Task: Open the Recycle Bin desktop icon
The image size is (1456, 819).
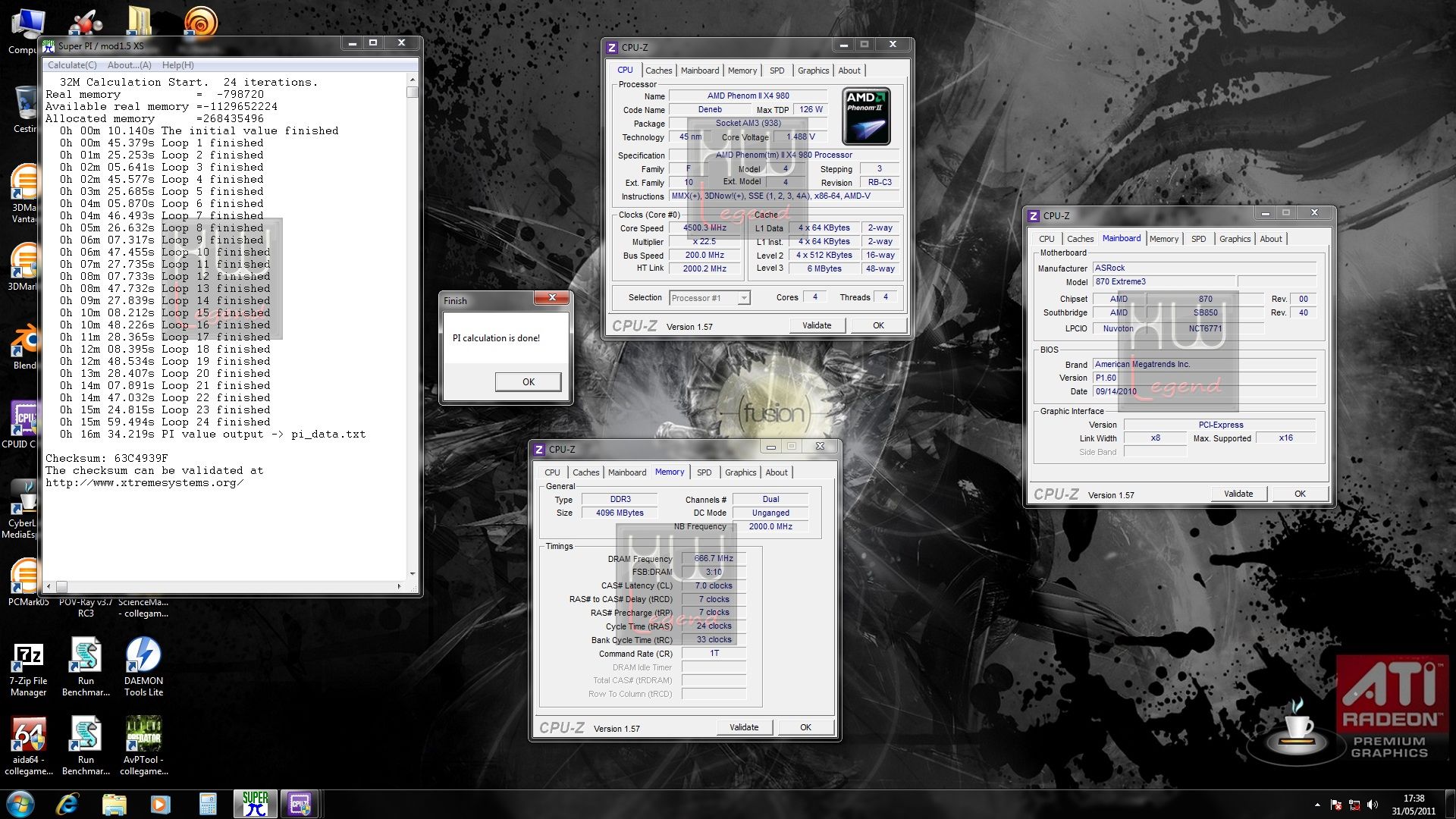Action: pyautogui.click(x=24, y=110)
